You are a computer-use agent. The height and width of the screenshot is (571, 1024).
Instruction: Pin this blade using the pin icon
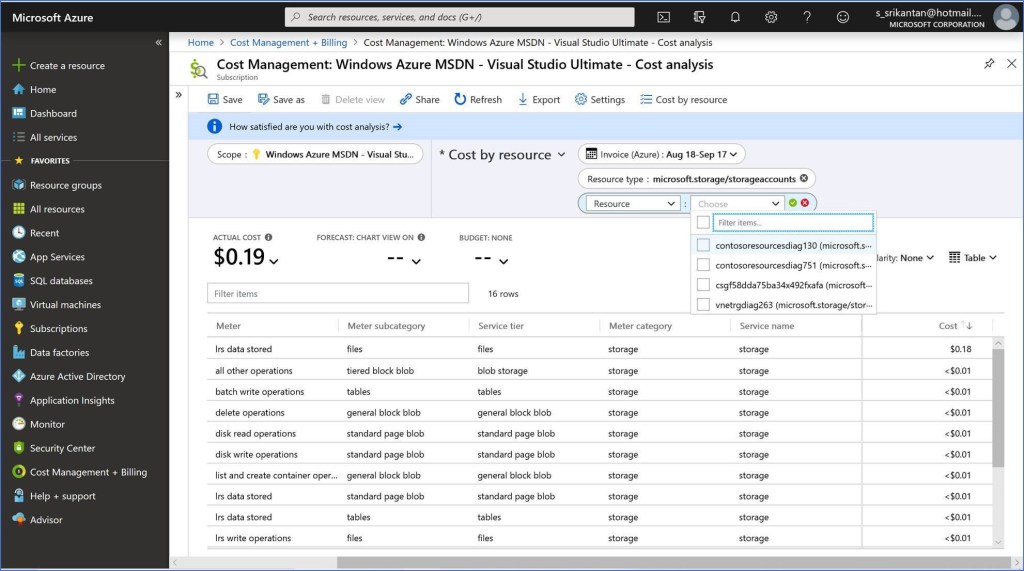coord(989,64)
